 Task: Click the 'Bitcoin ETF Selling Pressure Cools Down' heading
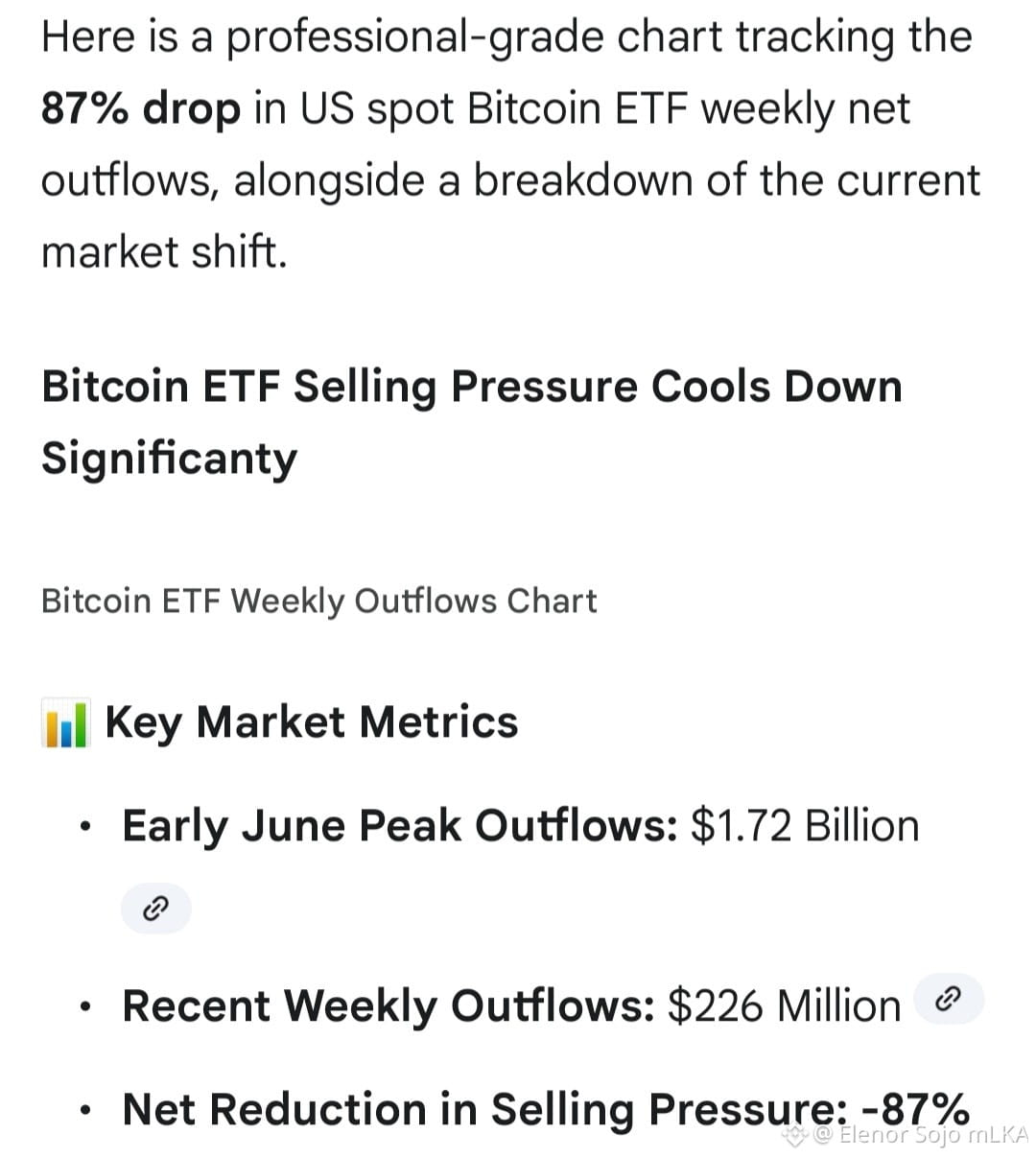[472, 387]
